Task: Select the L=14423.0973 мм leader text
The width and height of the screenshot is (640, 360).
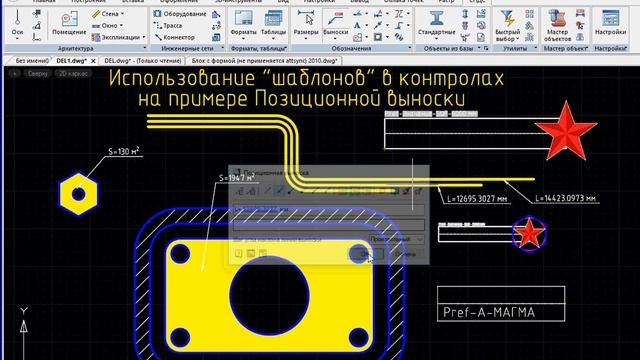Action: pos(565,198)
